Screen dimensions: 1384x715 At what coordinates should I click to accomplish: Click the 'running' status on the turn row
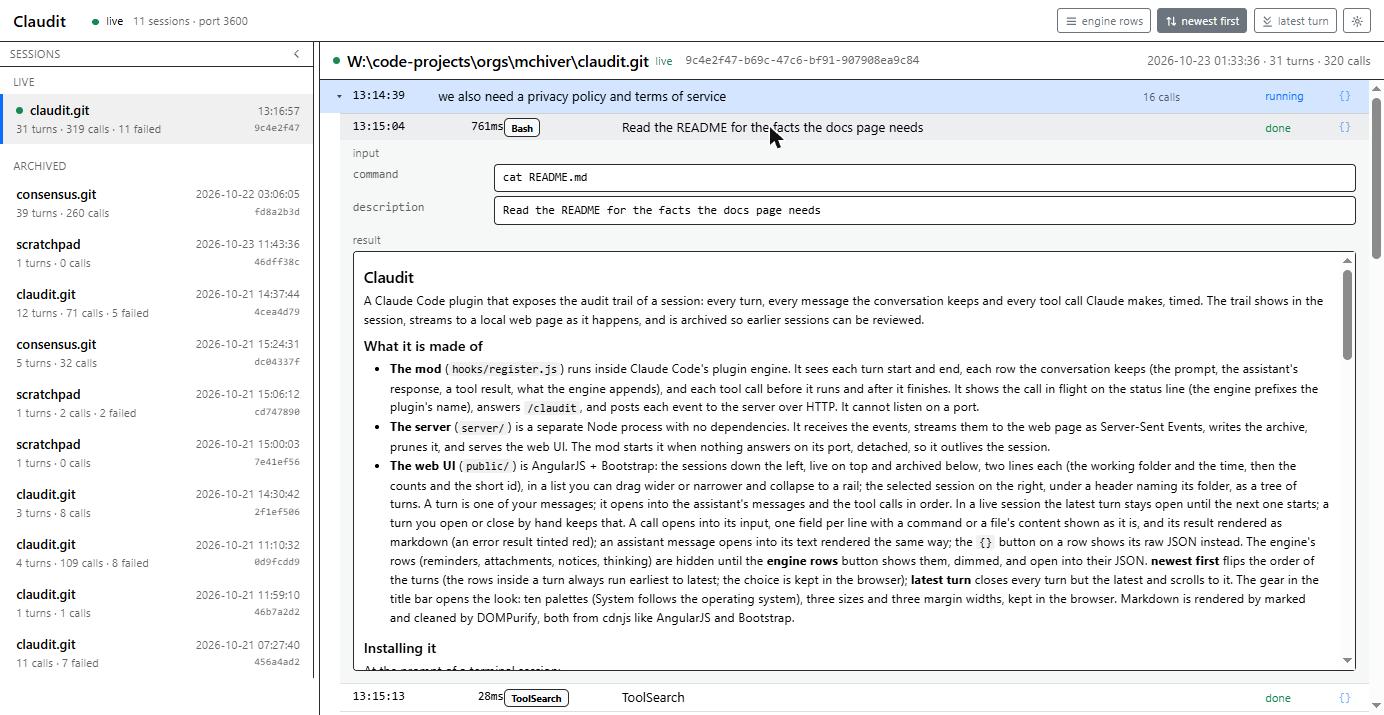click(x=1284, y=97)
